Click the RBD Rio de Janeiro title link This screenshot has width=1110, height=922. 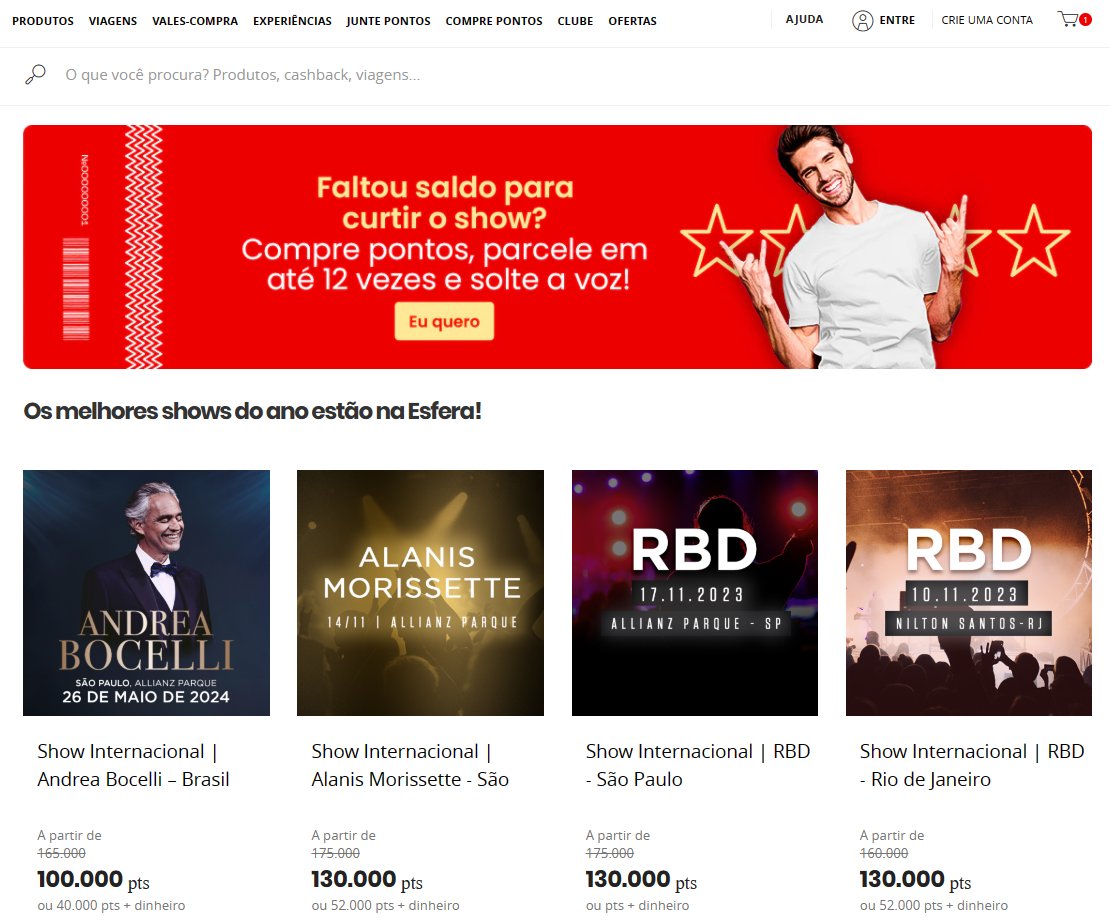972,765
